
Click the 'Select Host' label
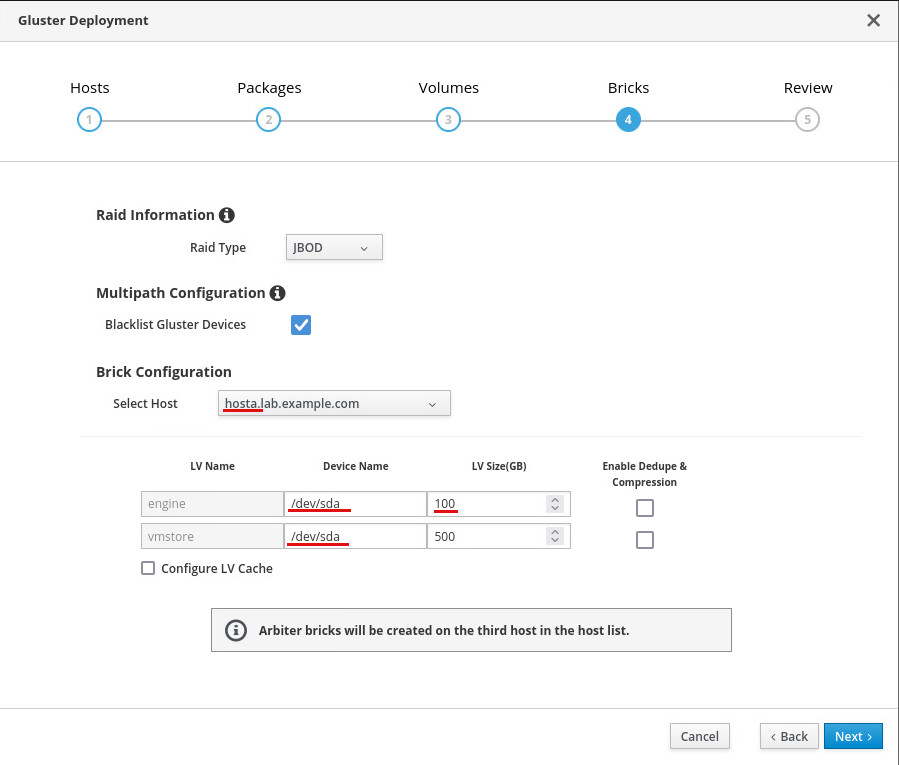[145, 404]
